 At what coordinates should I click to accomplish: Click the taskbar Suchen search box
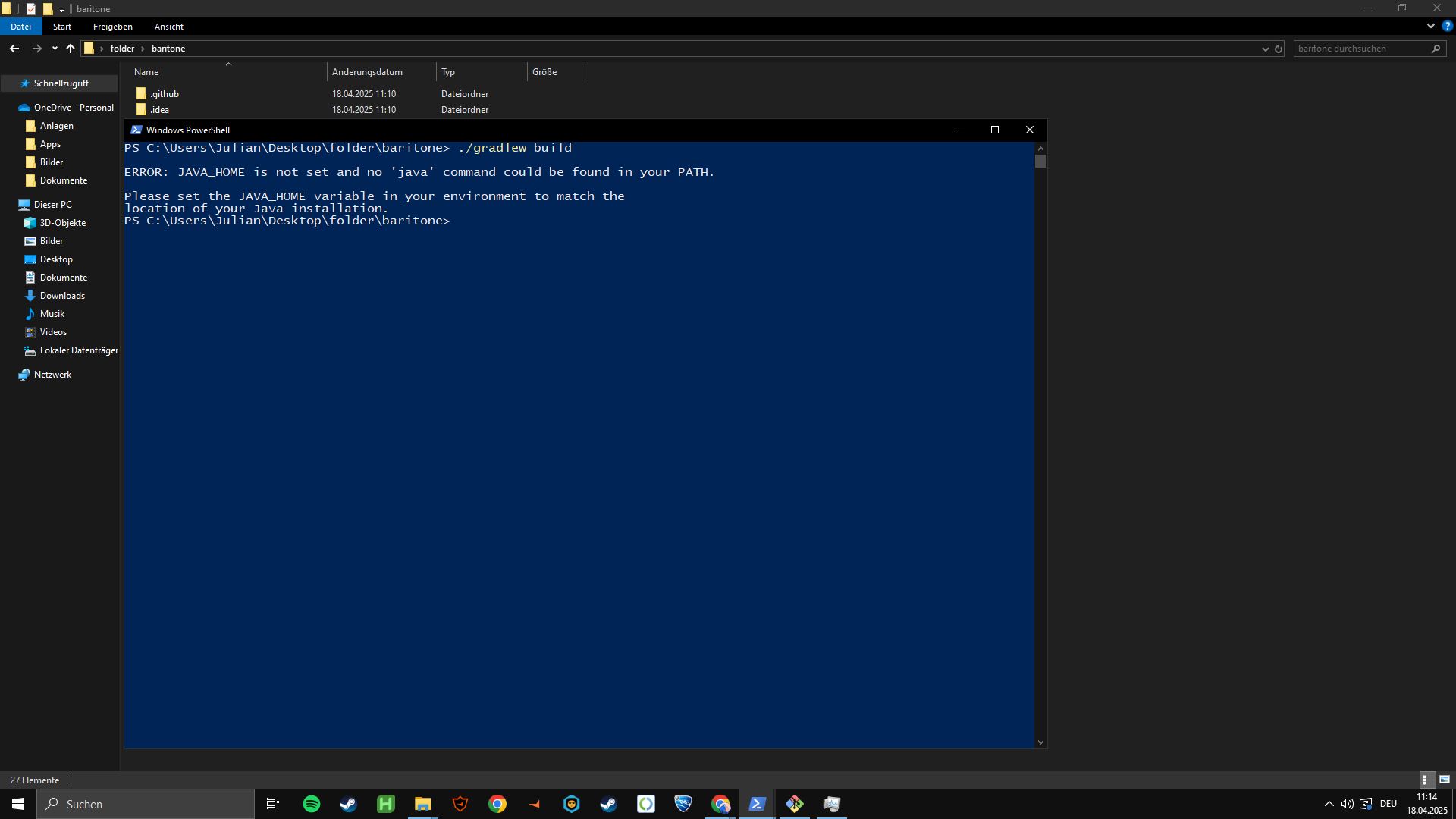(x=146, y=804)
